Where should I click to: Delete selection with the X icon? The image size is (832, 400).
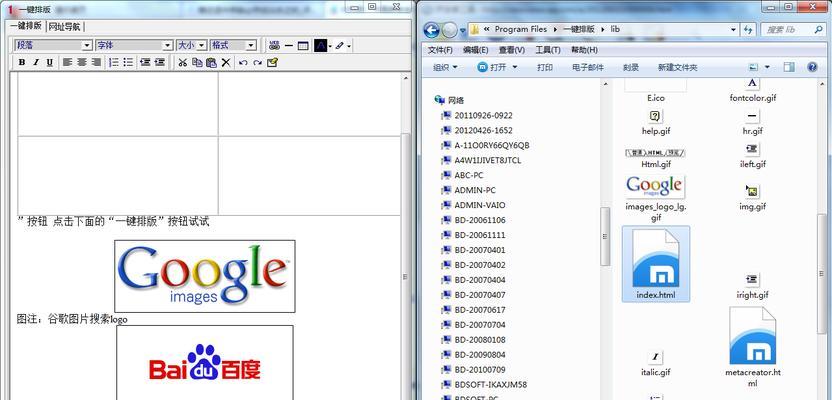(226, 63)
